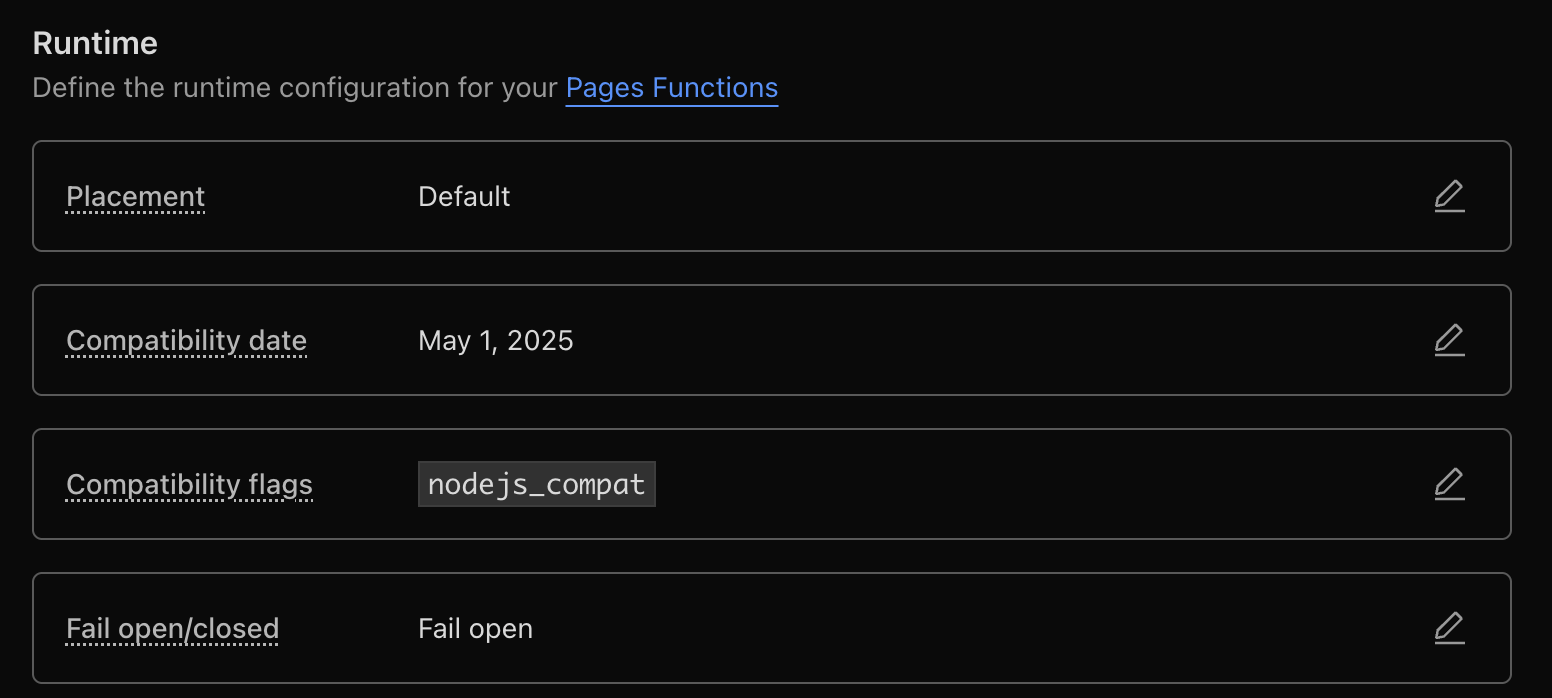Open the Fail open/closed editor via pencil icon
The image size is (1552, 698).
[1449, 628]
